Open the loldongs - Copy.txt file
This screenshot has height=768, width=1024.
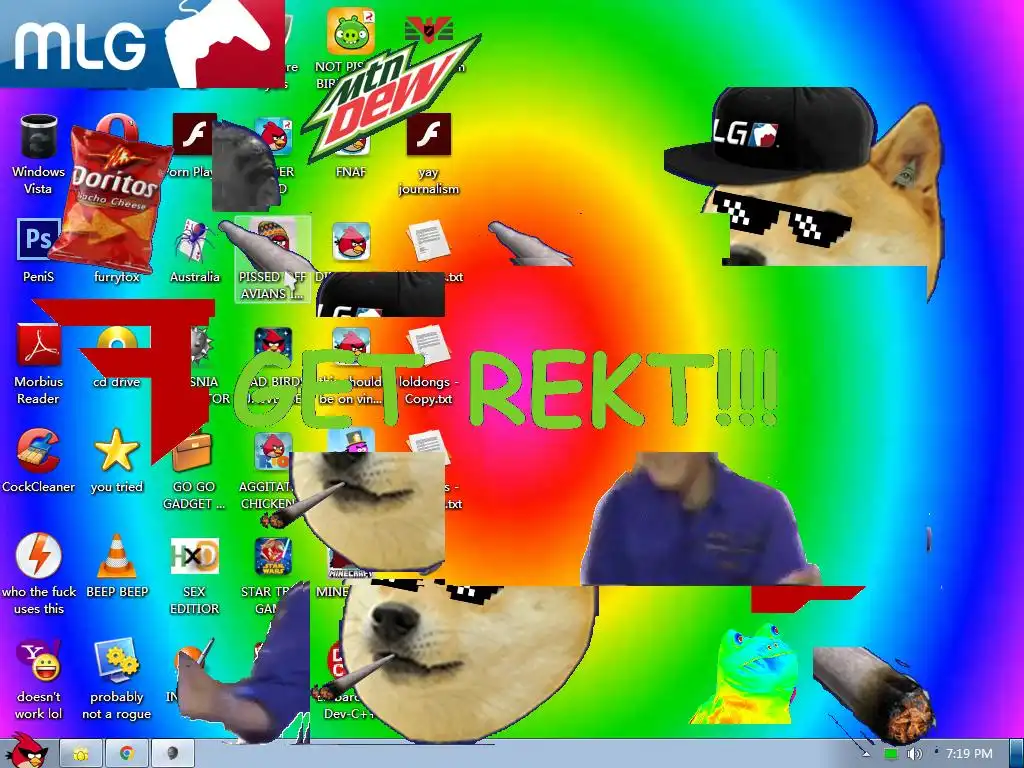[428, 345]
